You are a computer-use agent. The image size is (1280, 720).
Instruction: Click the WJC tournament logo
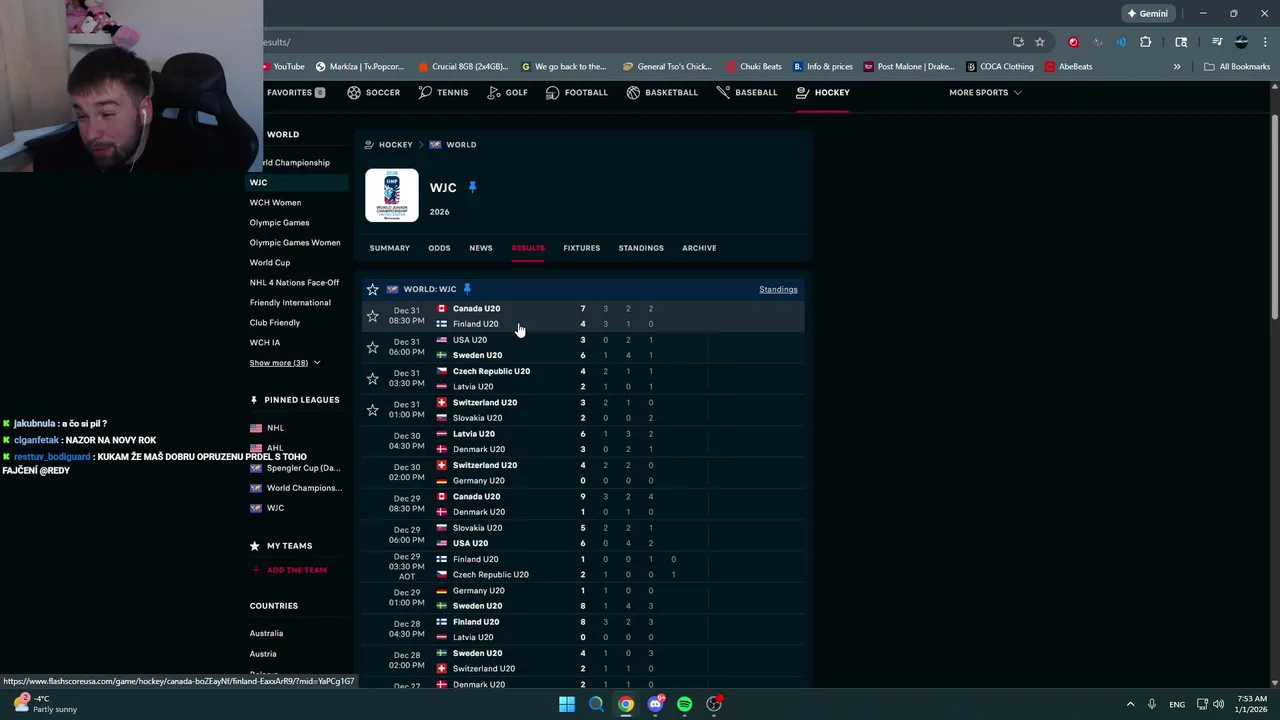(x=392, y=195)
